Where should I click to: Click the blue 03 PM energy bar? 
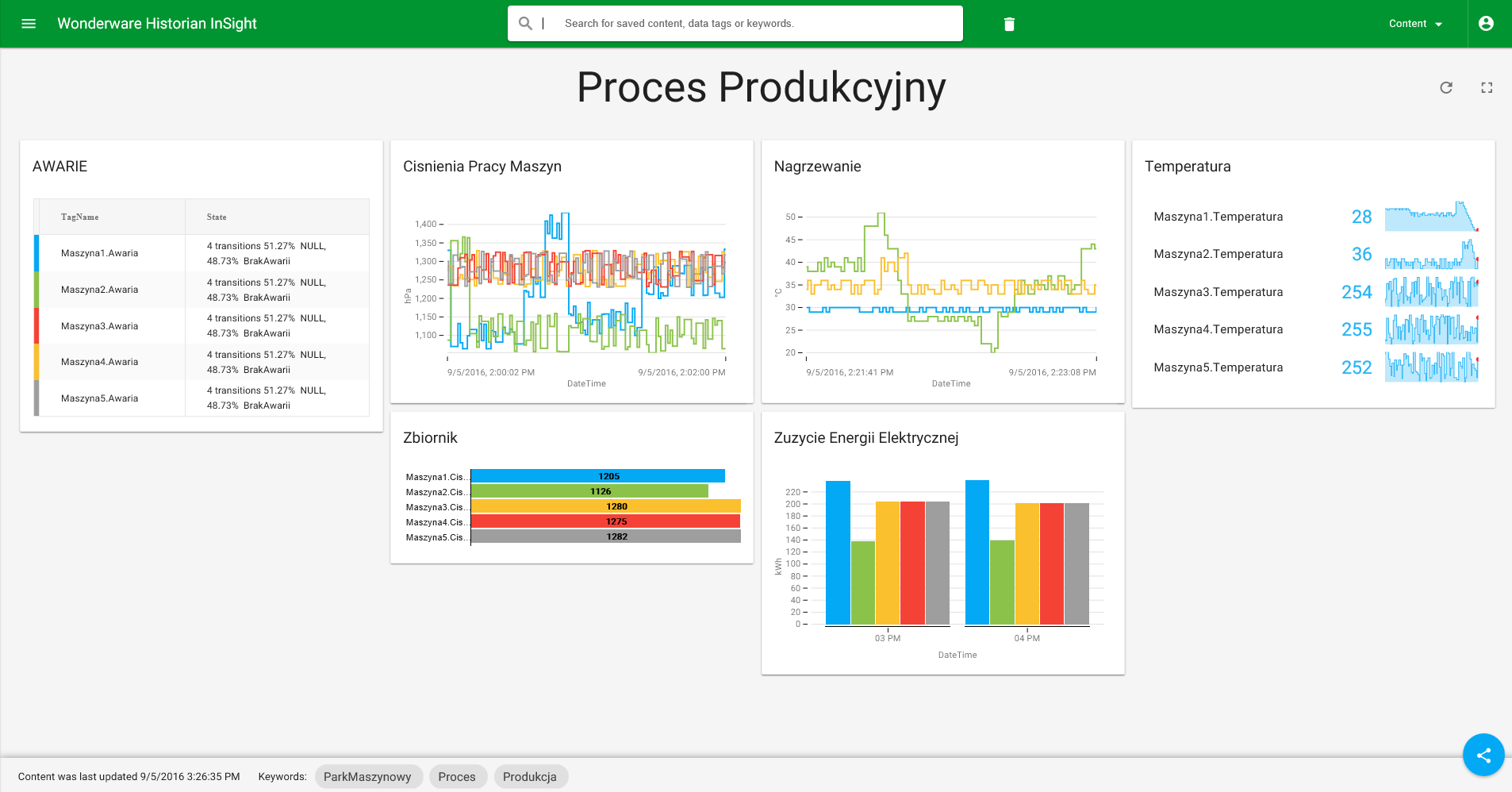838,552
